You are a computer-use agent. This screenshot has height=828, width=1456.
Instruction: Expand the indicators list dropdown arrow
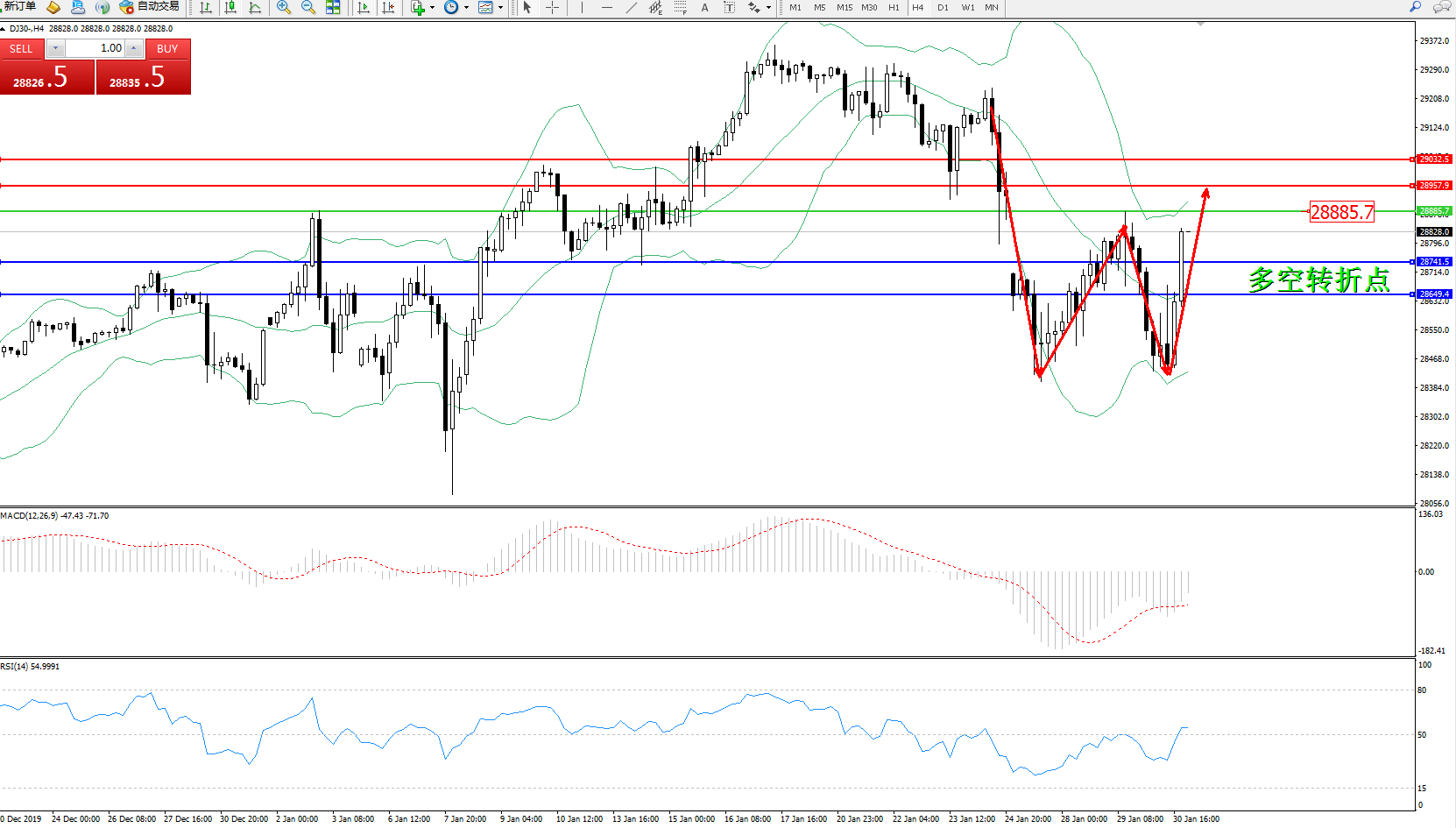[x=432, y=8]
